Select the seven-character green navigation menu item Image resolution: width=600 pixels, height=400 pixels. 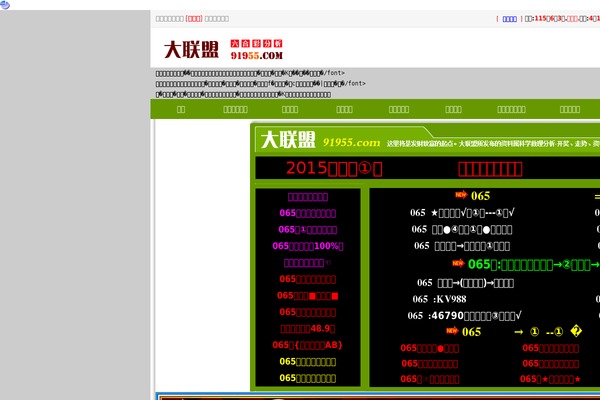click(511, 109)
